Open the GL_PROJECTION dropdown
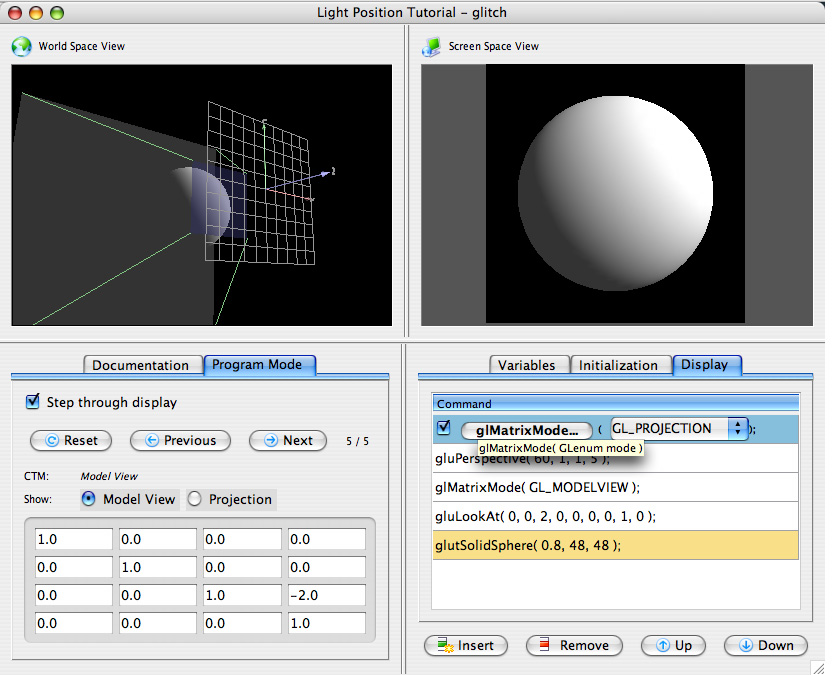Image resolution: width=833 pixels, height=675 pixels. pos(680,428)
